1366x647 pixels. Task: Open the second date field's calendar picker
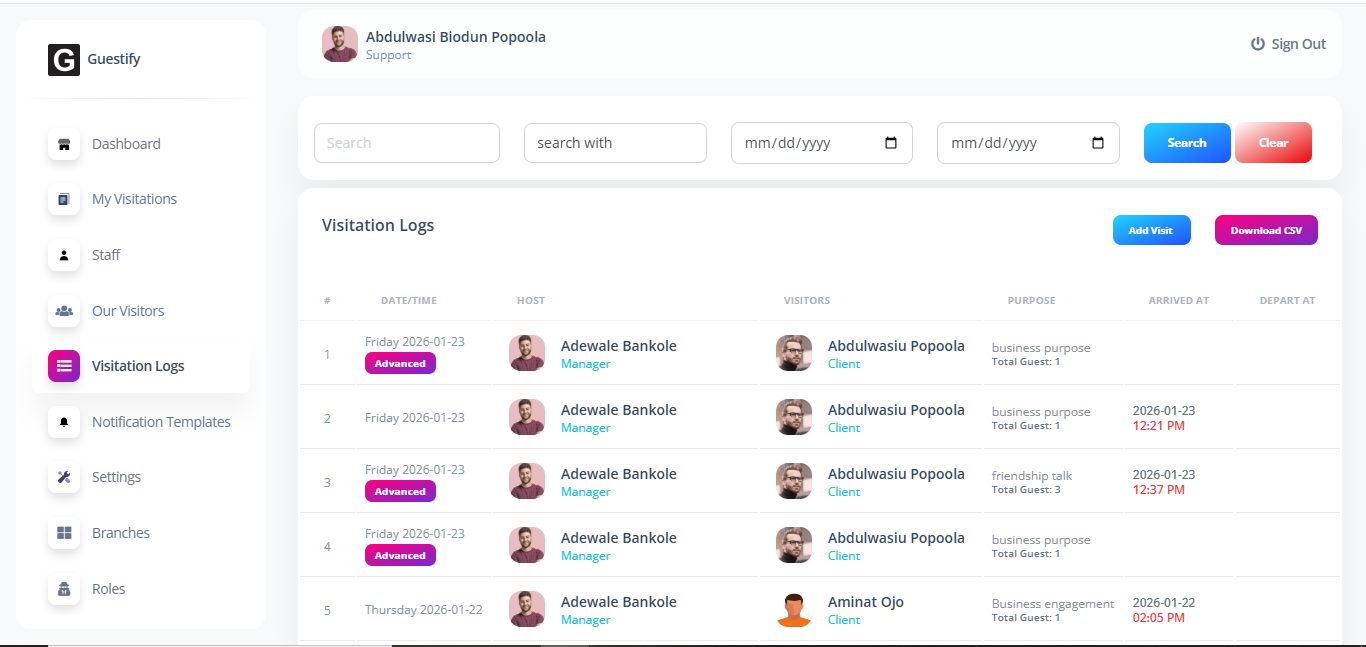(x=1098, y=143)
